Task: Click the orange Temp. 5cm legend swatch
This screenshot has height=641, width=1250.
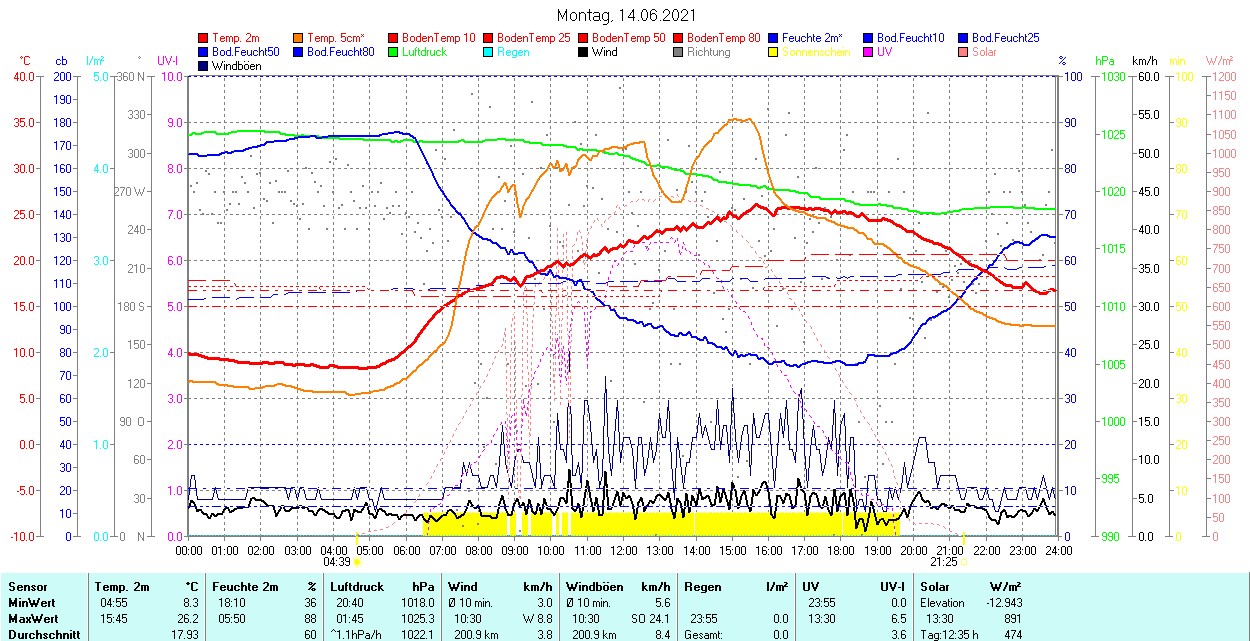Action: pyautogui.click(x=298, y=38)
